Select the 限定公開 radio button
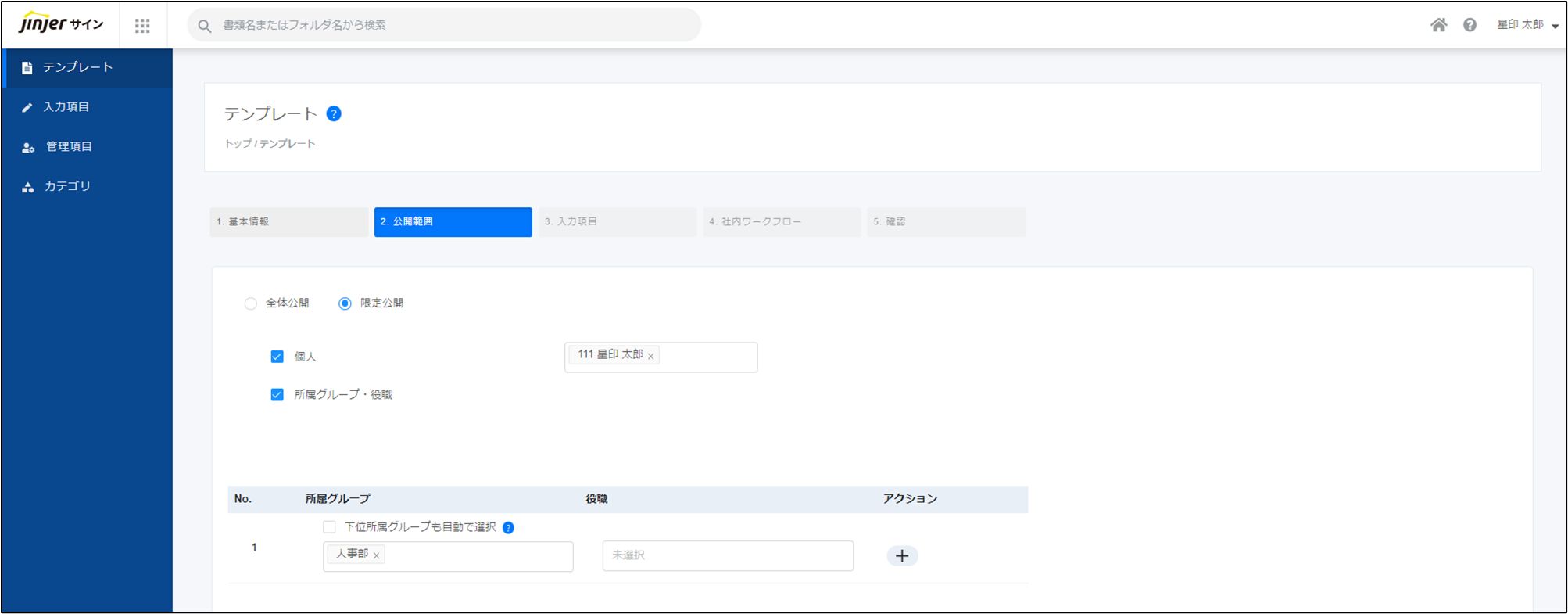Screen dimensions: 1568x614 pyautogui.click(x=345, y=303)
